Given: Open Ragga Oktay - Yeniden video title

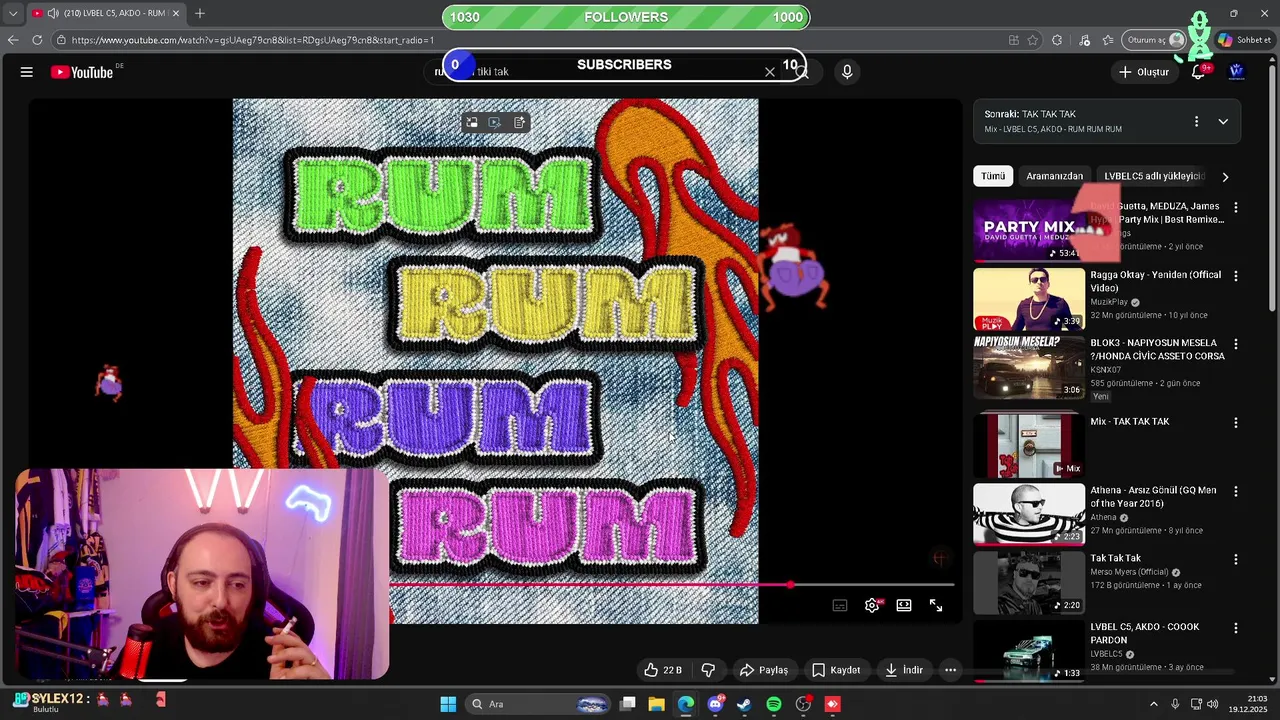Looking at the screenshot, I should coord(1155,281).
